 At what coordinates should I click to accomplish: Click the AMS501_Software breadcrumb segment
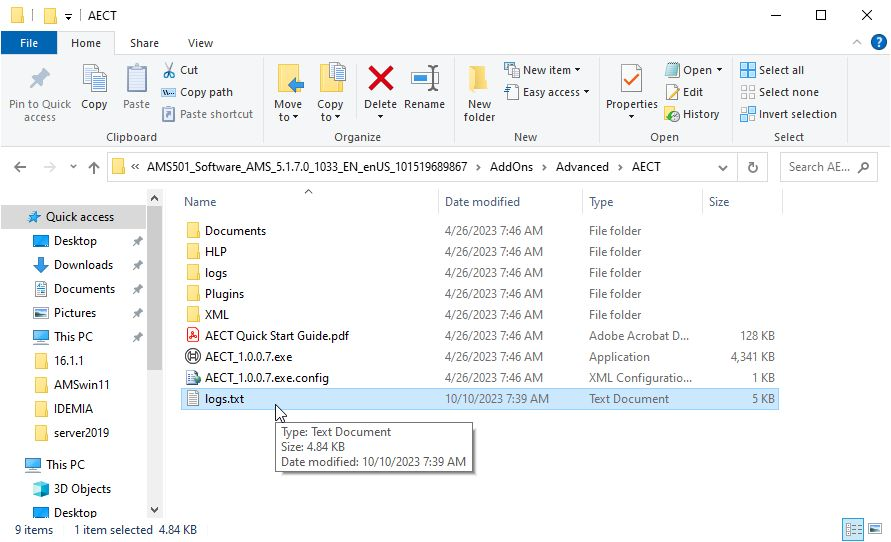click(307, 167)
